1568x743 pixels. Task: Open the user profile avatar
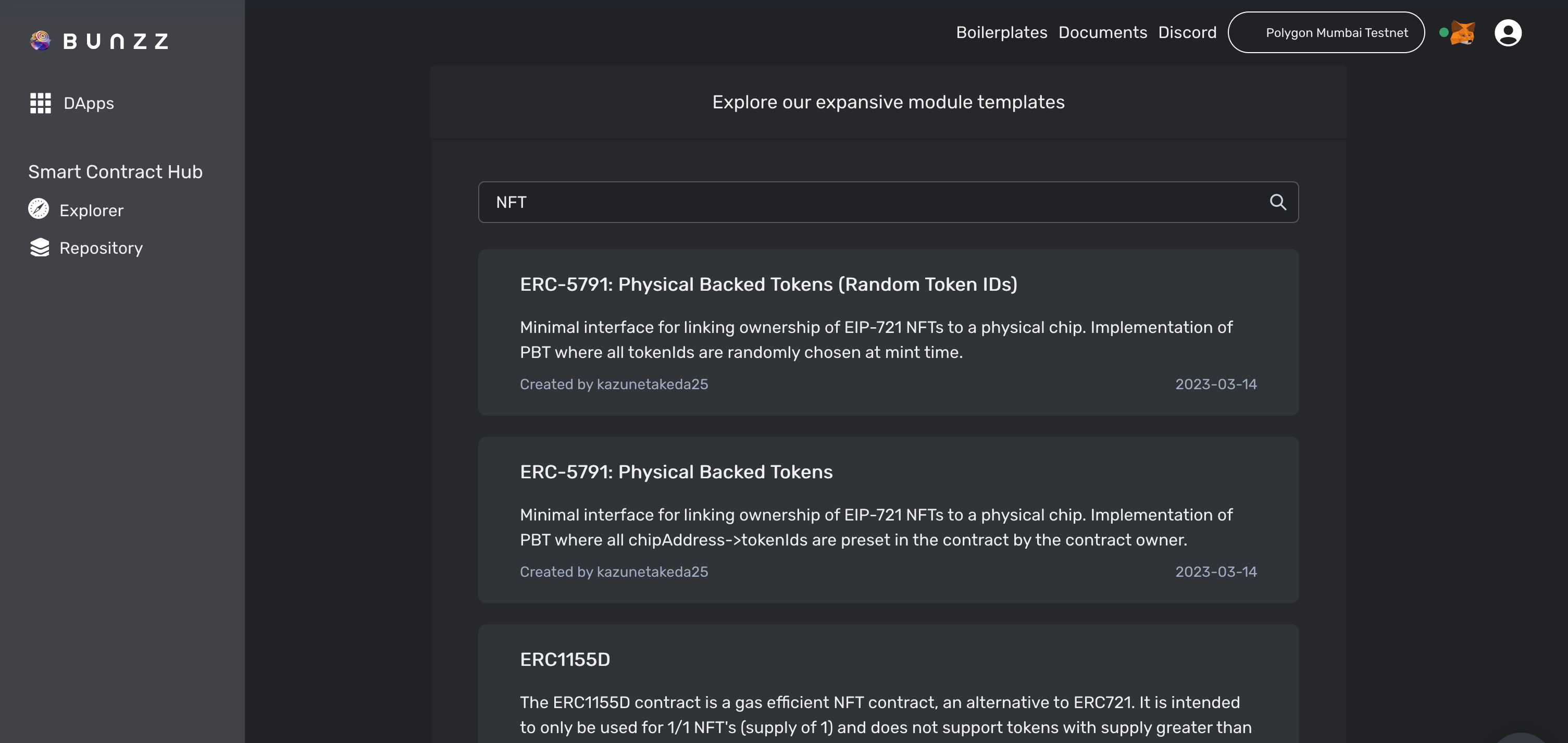point(1508,33)
